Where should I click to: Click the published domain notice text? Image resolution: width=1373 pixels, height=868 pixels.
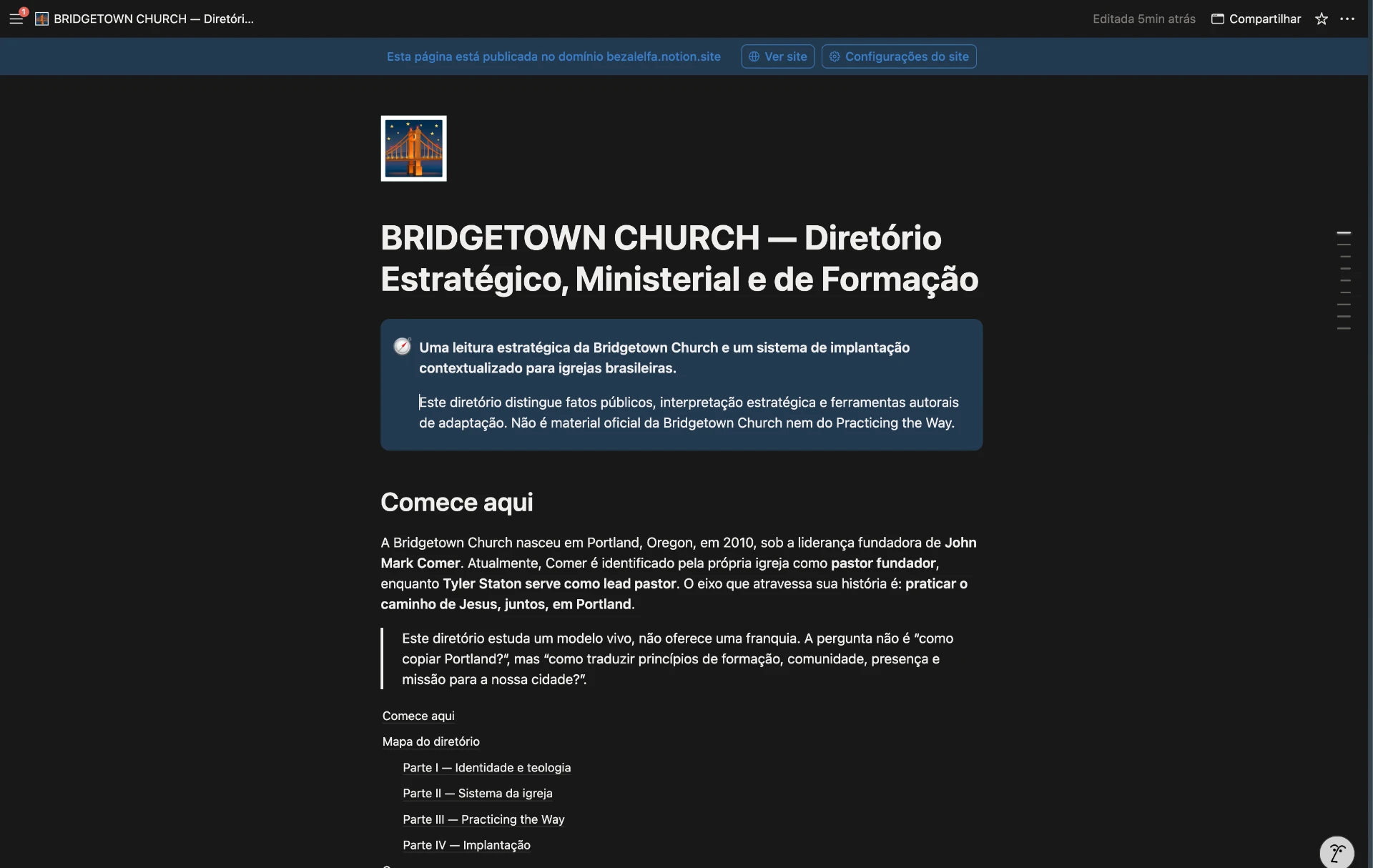[x=553, y=56]
